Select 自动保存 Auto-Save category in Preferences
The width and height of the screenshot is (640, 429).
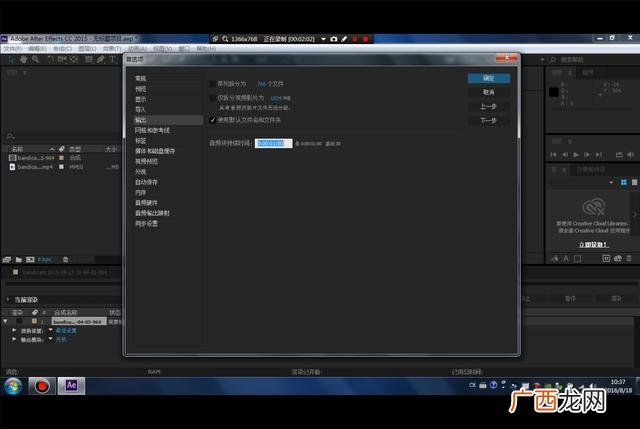point(146,182)
